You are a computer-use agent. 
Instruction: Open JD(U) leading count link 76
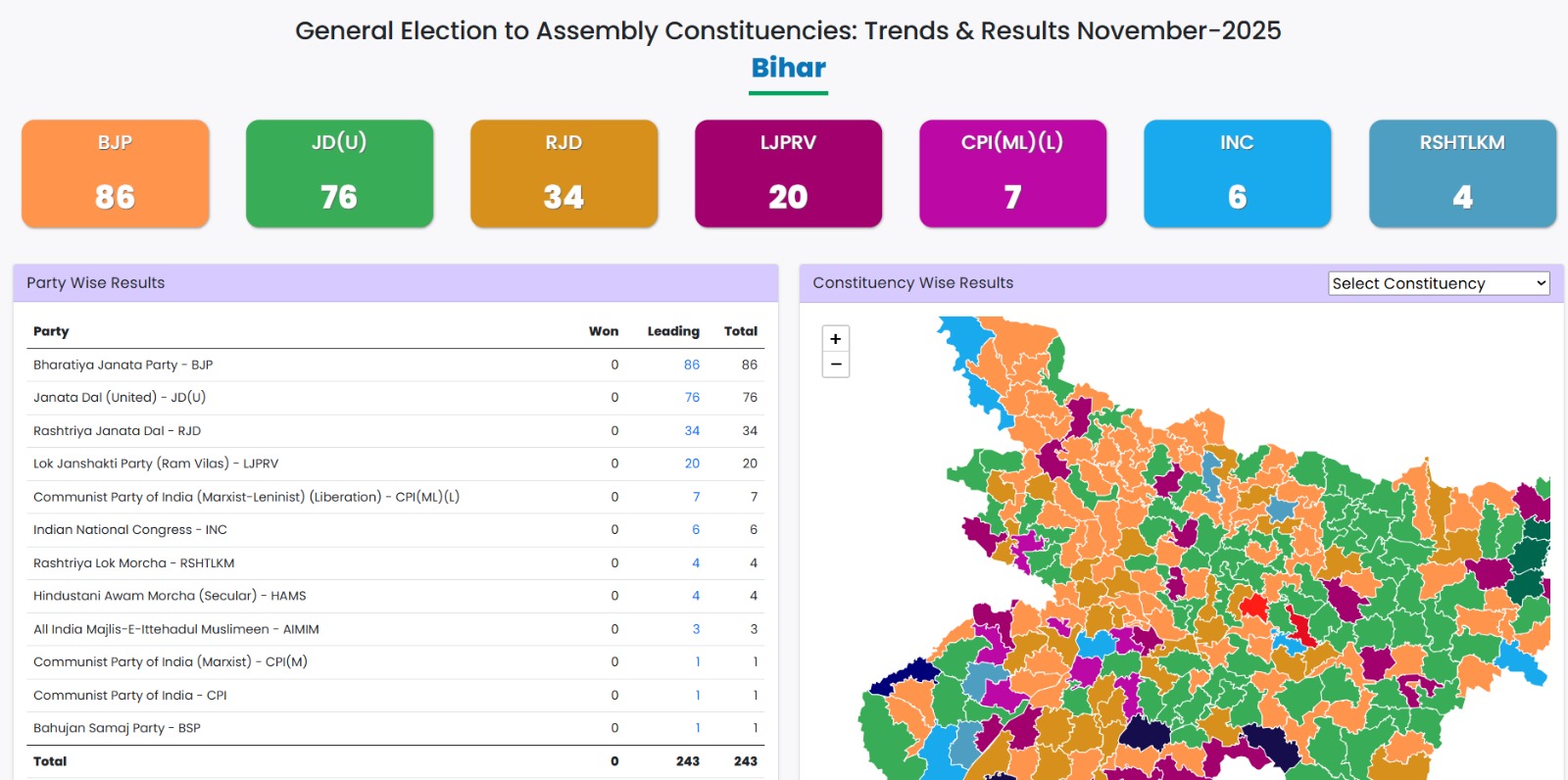click(x=692, y=398)
